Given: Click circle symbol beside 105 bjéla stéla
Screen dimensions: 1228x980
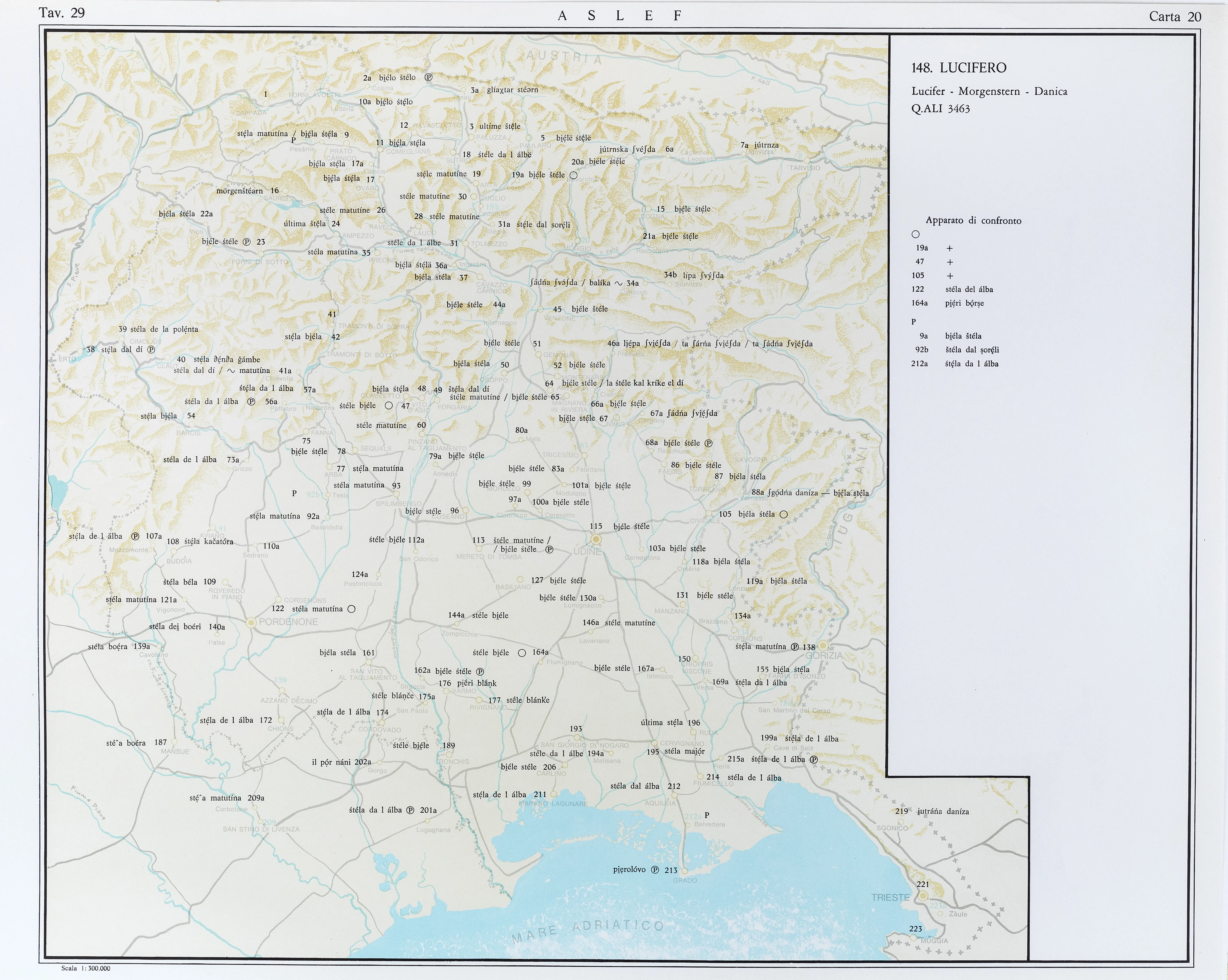Looking at the screenshot, I should pos(783,514).
